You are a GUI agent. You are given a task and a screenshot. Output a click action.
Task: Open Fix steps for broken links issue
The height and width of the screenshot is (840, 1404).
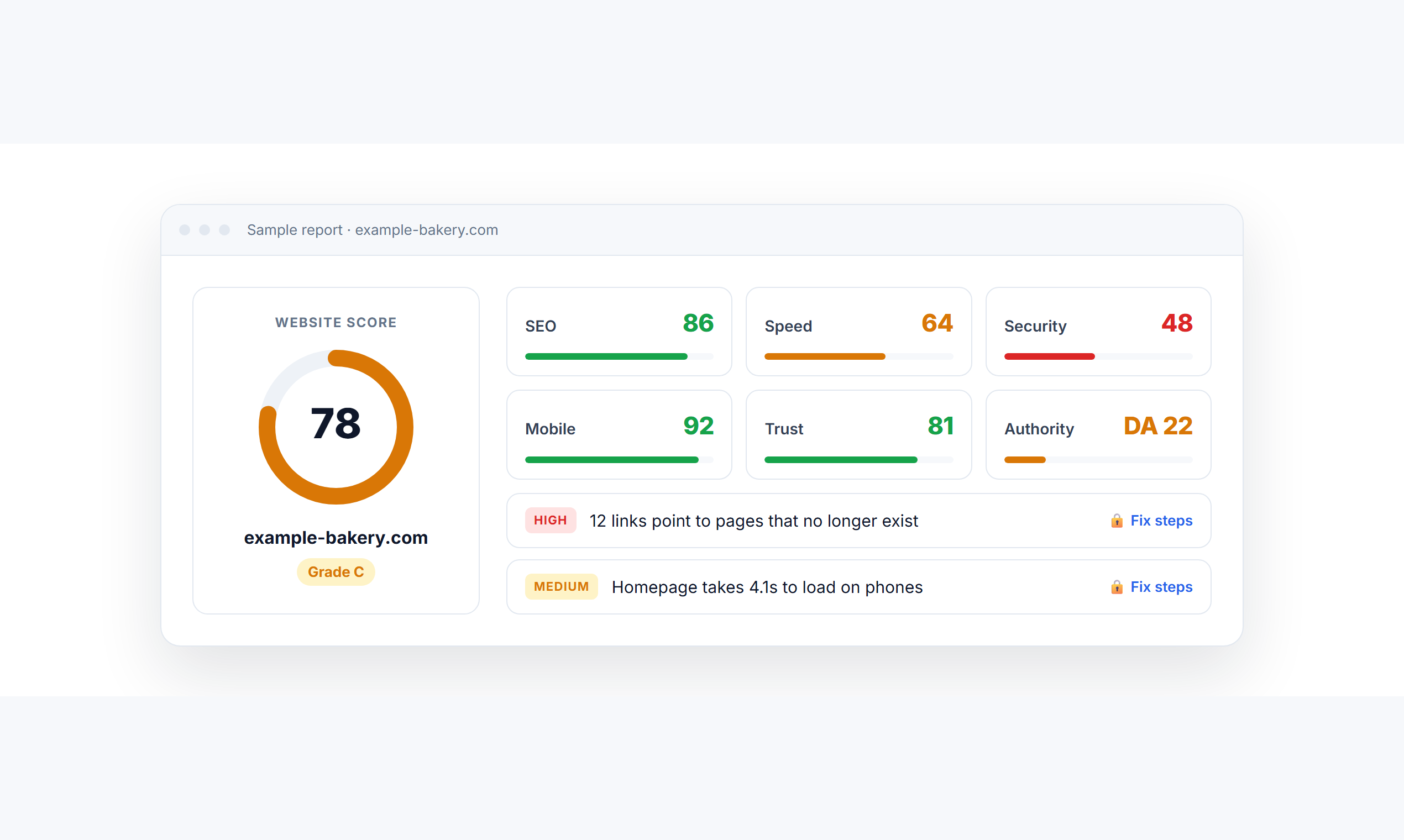tap(1161, 521)
